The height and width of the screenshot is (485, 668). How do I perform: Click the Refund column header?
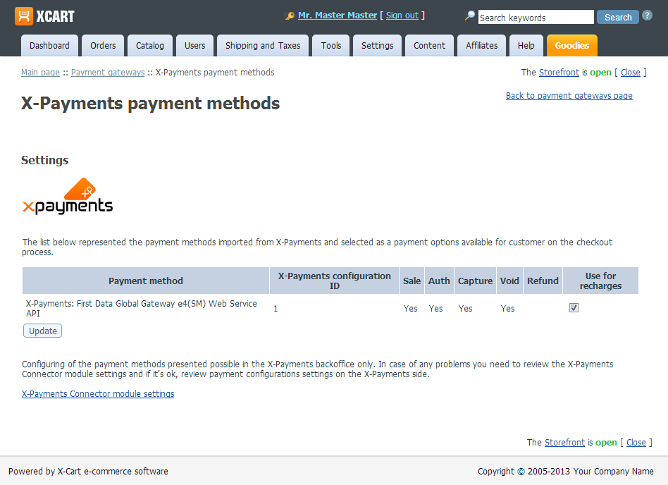coord(543,281)
